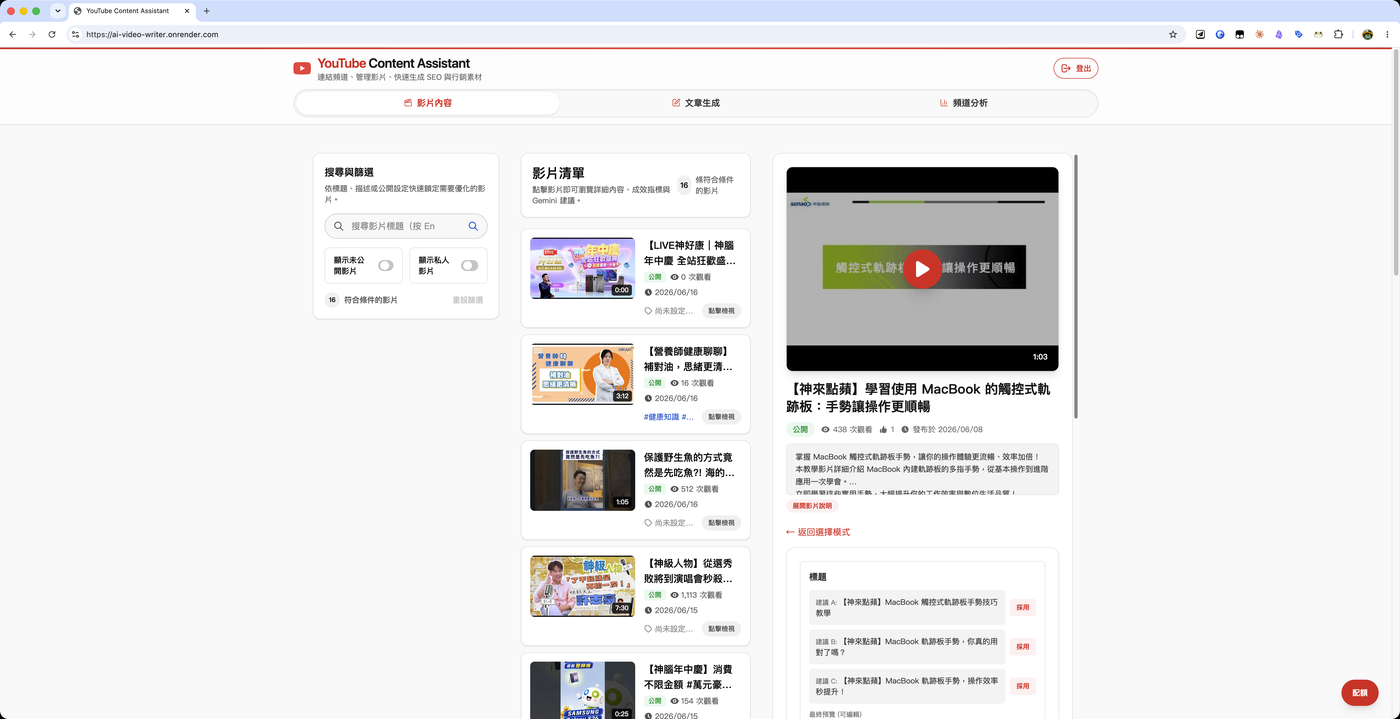Click the thumbs-up likes icon

[884, 430]
